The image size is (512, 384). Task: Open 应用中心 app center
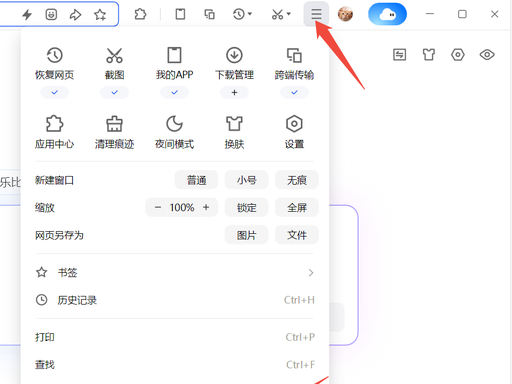click(x=55, y=133)
